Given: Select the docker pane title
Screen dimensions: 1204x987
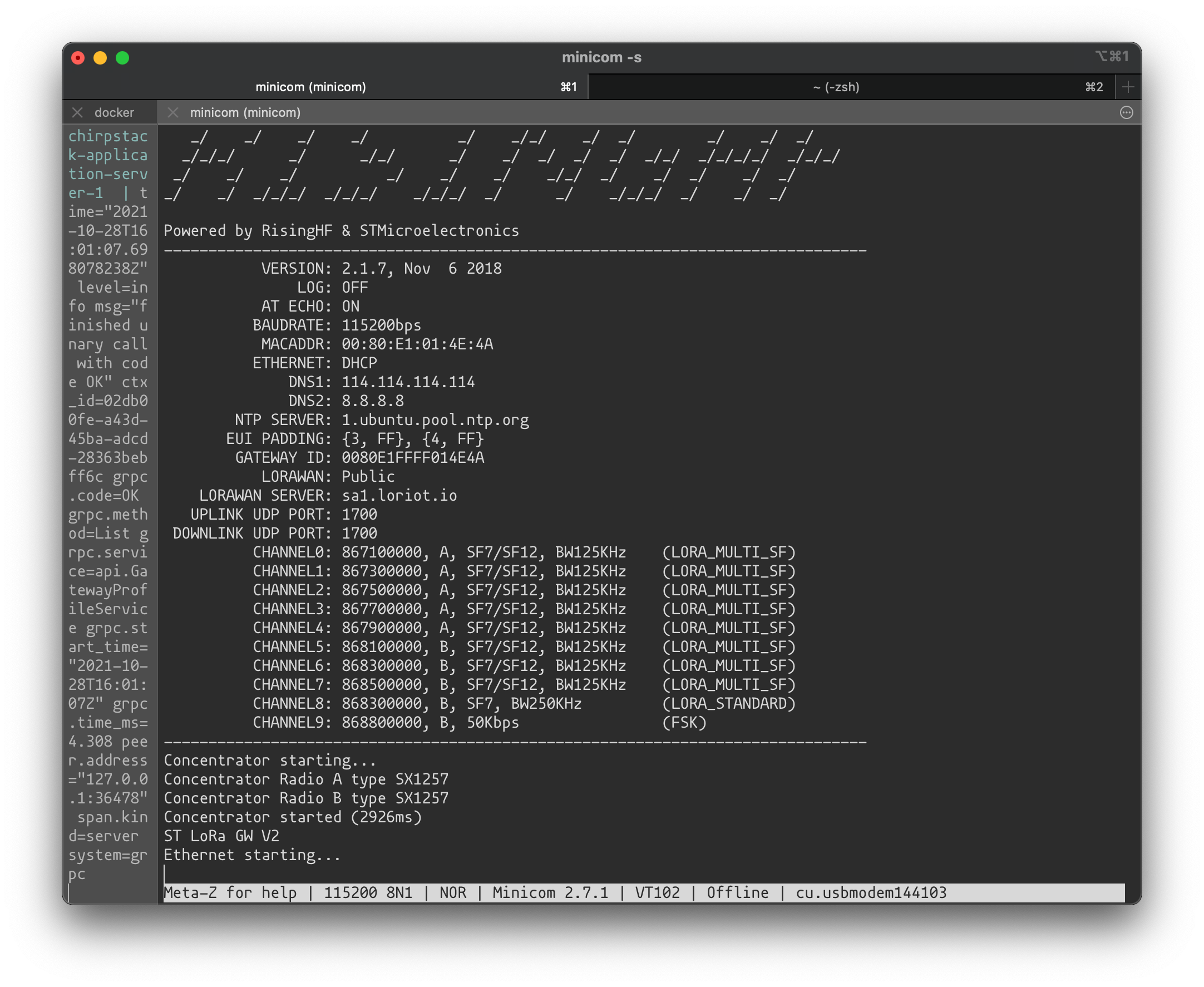Looking at the screenshot, I should [114, 112].
